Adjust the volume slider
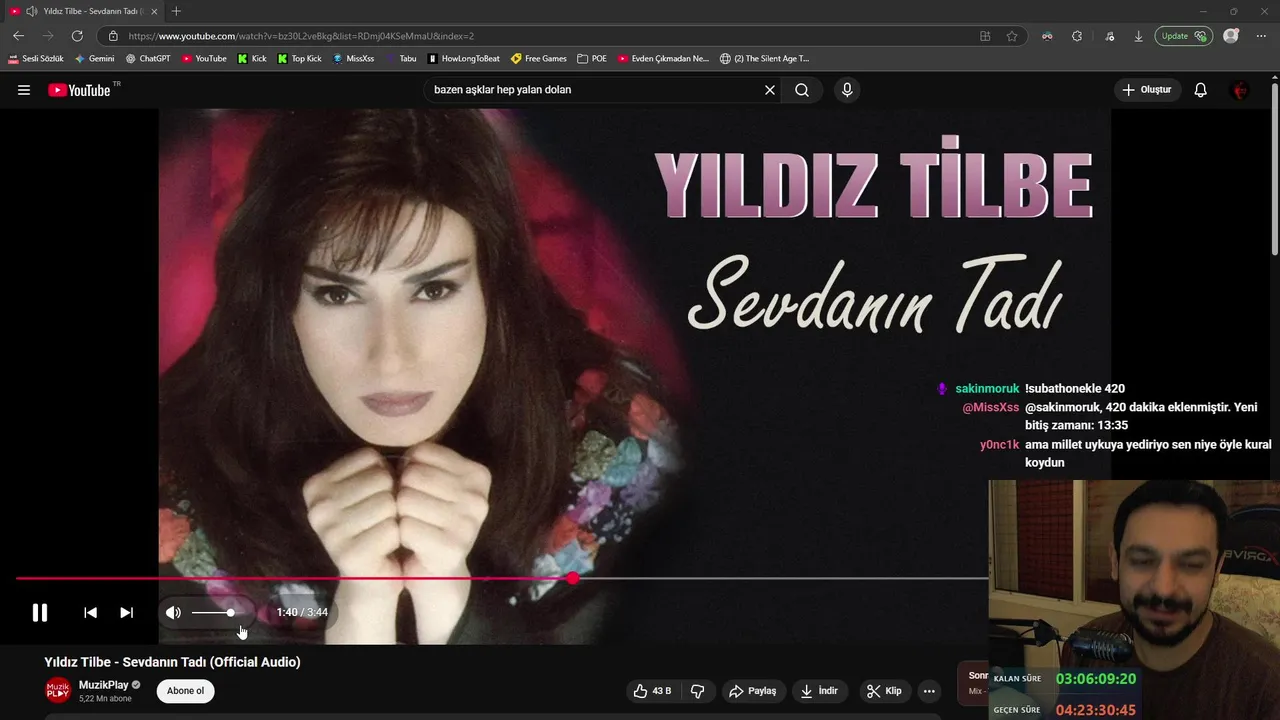 point(213,613)
